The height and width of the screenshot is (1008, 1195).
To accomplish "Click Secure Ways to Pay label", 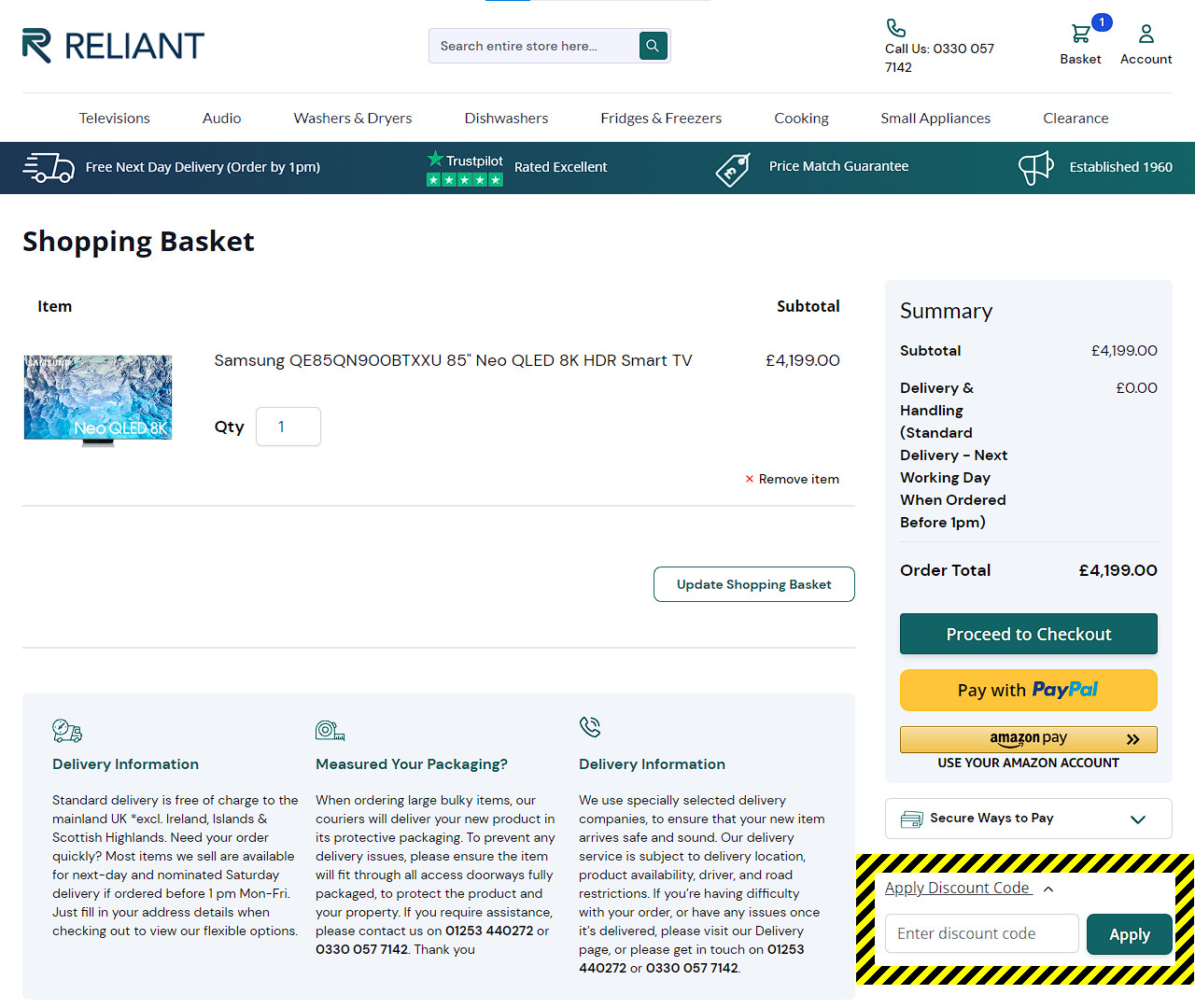I will (x=991, y=818).
